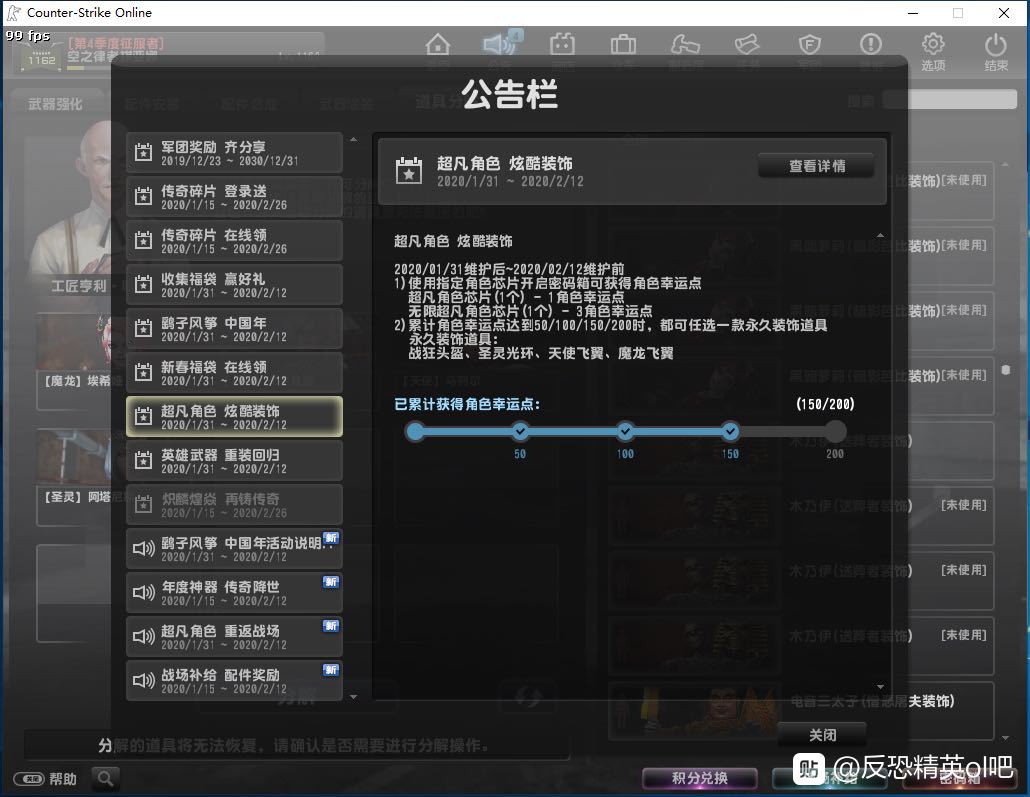This screenshot has height=797, width=1030.
Task: Select 传奇碎片 在线领 announcement
Action: pyautogui.click(x=234, y=240)
